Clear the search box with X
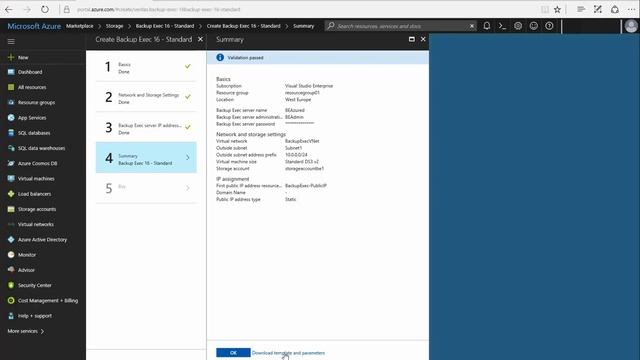Image resolution: width=640 pixels, height=360 pixels. 472,26
